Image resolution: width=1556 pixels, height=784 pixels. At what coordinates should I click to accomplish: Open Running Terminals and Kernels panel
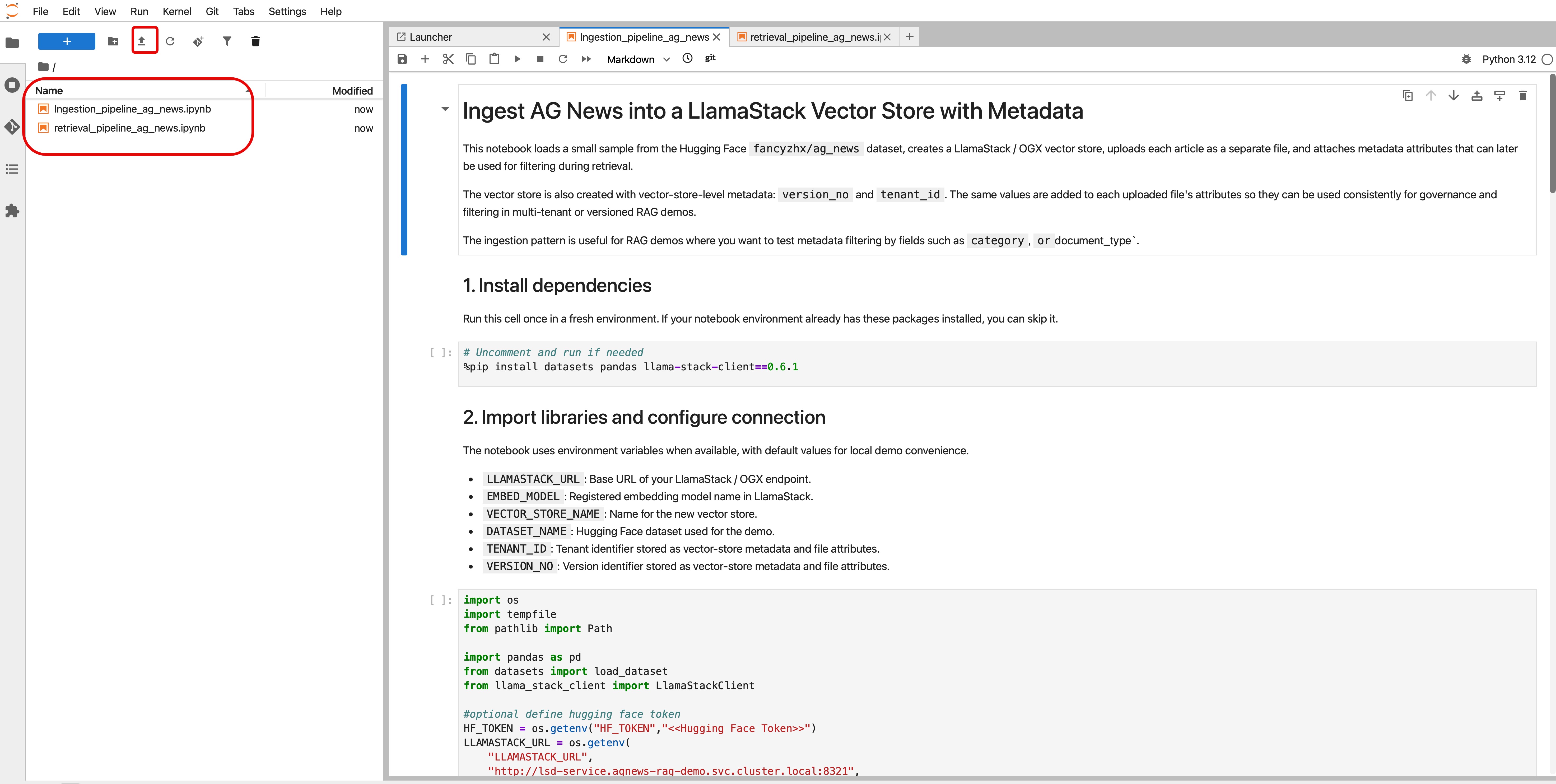point(12,85)
